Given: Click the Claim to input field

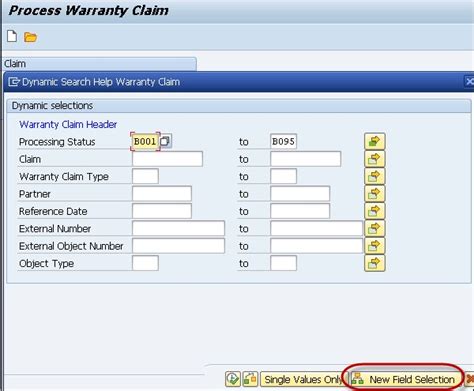Looking at the screenshot, I should point(306,159).
